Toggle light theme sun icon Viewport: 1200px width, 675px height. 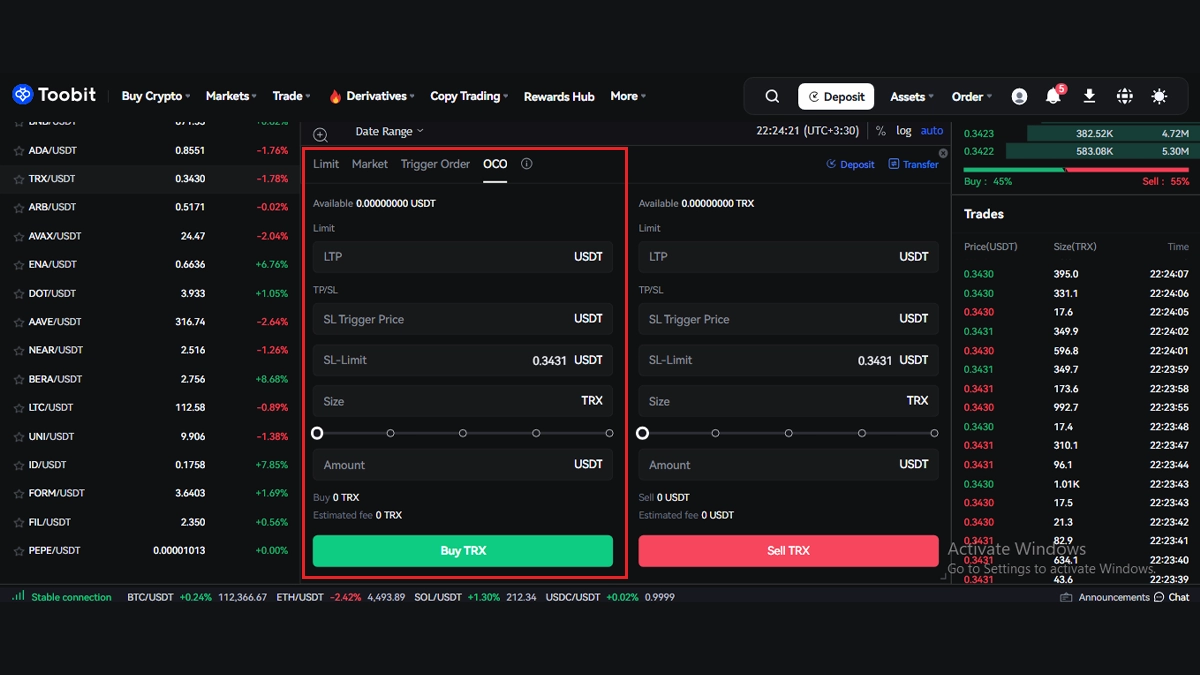[x=1159, y=96]
